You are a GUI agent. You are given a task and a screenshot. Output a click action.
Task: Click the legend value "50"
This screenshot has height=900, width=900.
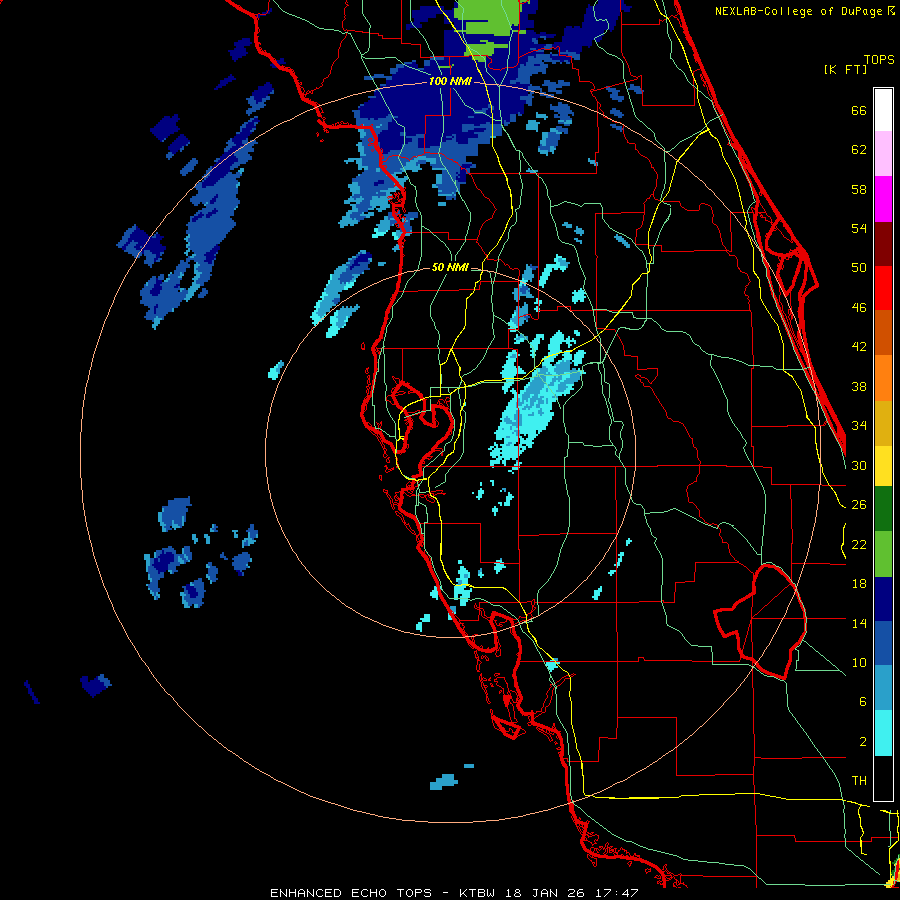859,268
